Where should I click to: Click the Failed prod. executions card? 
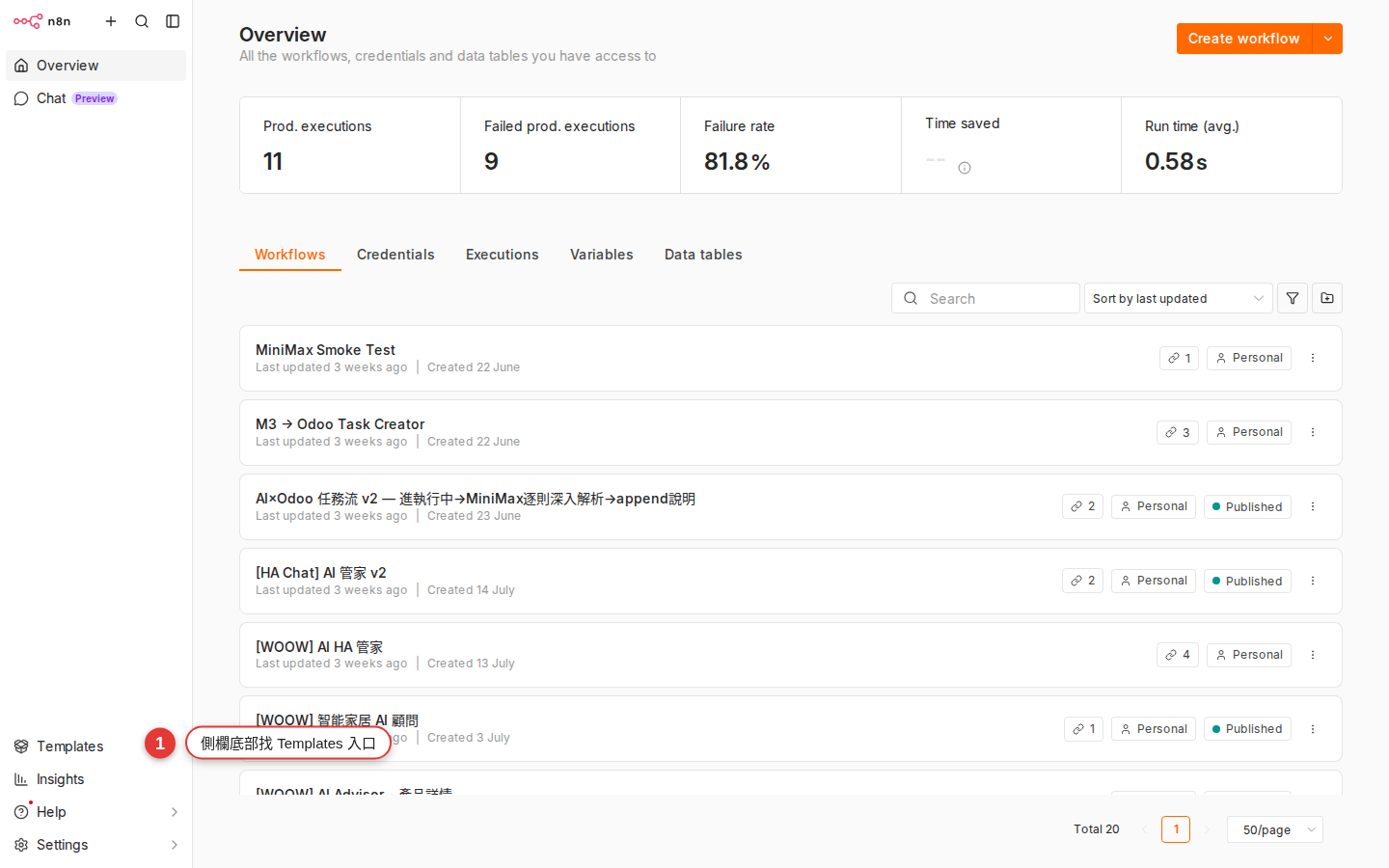click(x=570, y=146)
